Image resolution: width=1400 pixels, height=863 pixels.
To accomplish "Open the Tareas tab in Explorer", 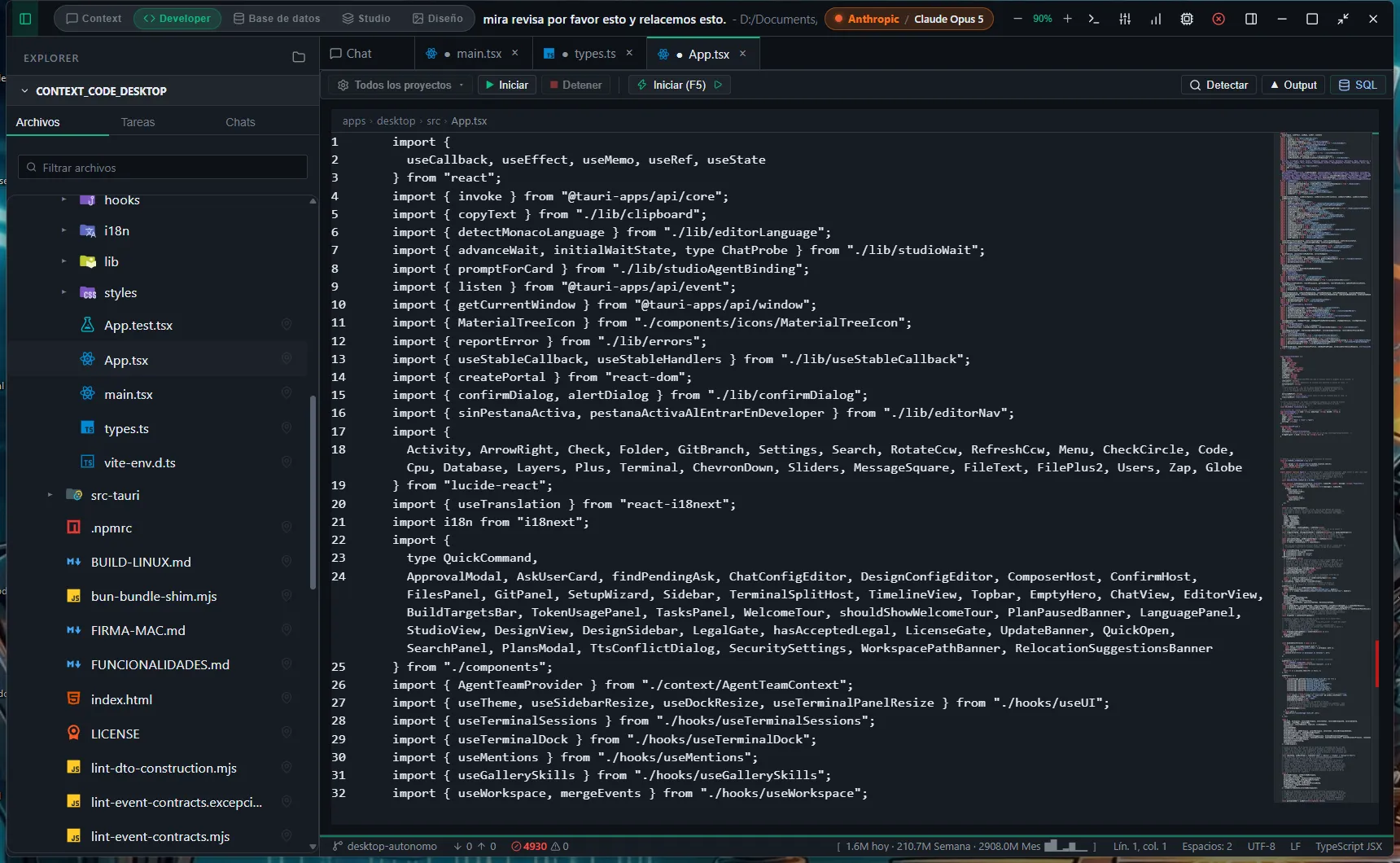I will pos(138,122).
